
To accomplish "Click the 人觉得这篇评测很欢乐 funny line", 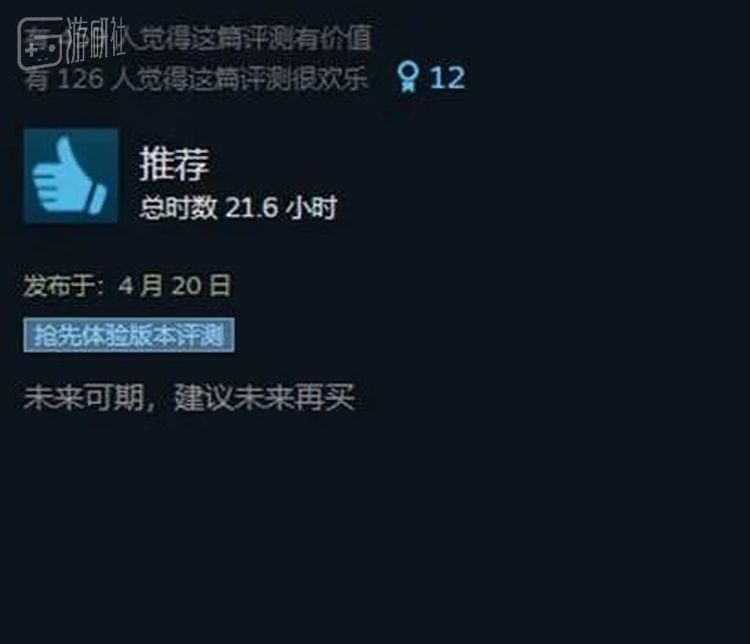I will pos(240,78).
